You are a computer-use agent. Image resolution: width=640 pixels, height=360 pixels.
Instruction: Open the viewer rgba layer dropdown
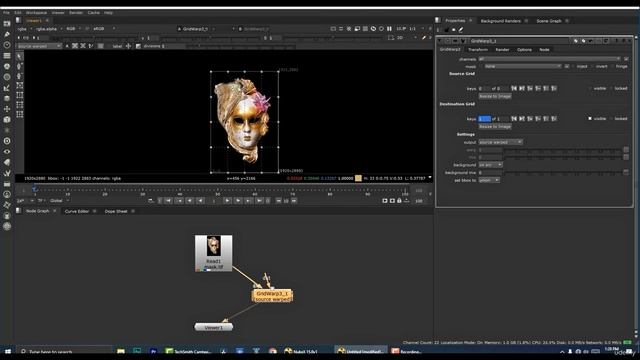click(x=24, y=29)
